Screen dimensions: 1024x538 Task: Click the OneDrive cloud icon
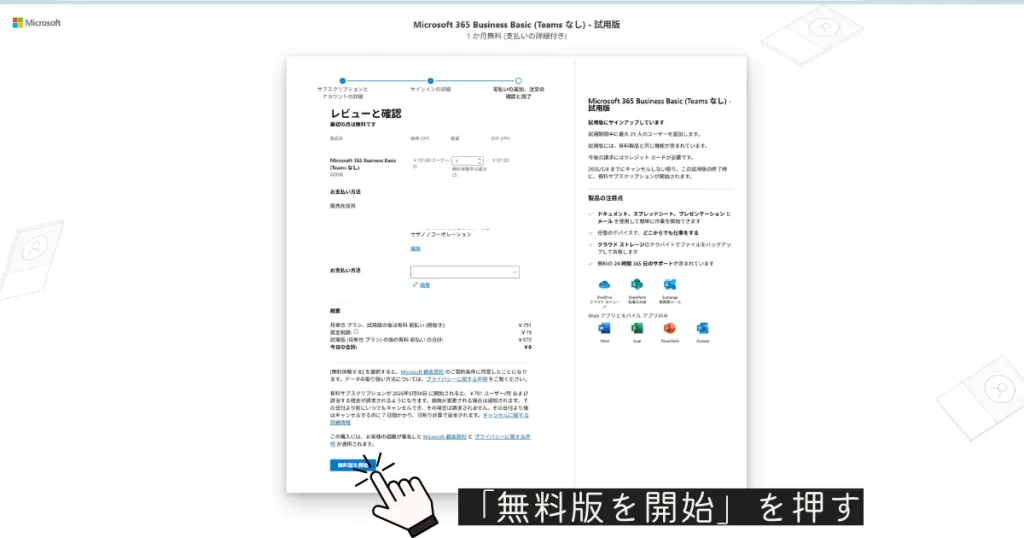pyautogui.click(x=604, y=285)
